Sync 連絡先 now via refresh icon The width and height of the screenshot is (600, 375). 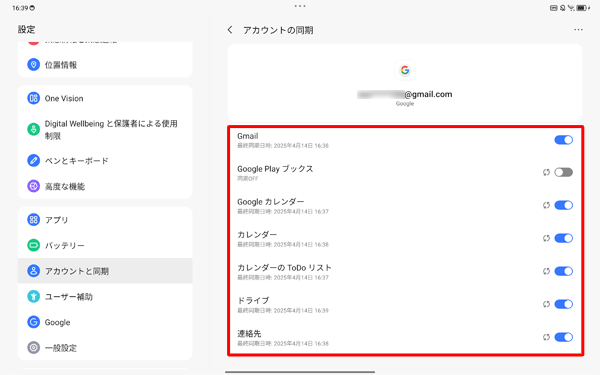pyautogui.click(x=546, y=337)
